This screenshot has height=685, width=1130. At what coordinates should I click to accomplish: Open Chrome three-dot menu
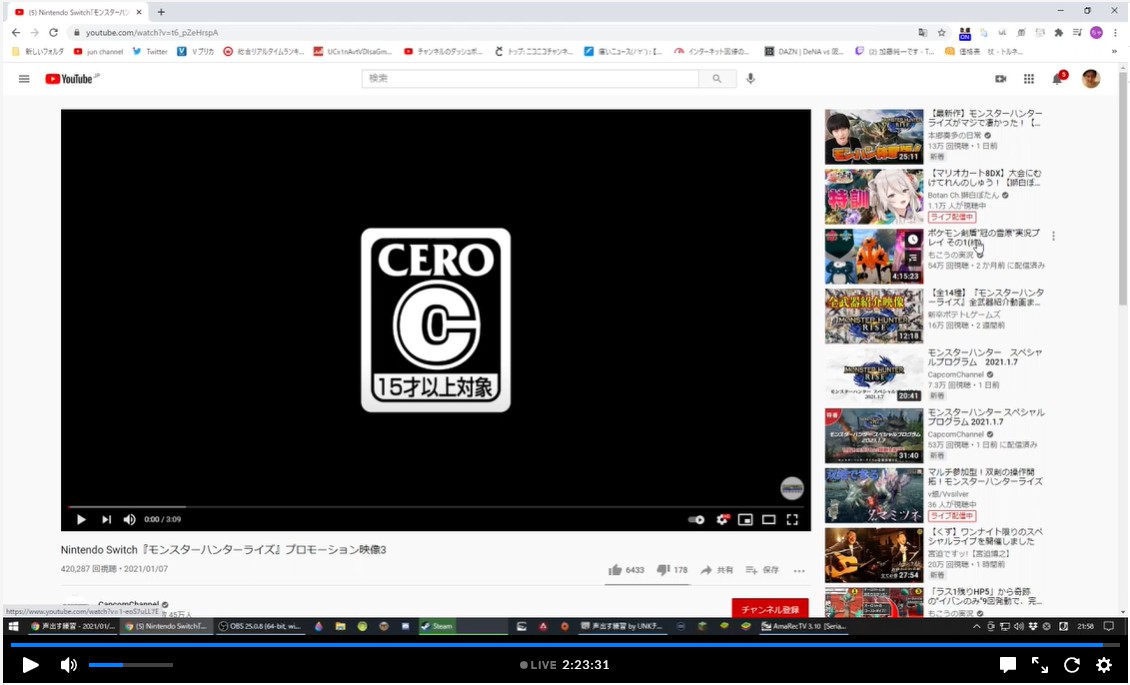pyautogui.click(x=1115, y=32)
